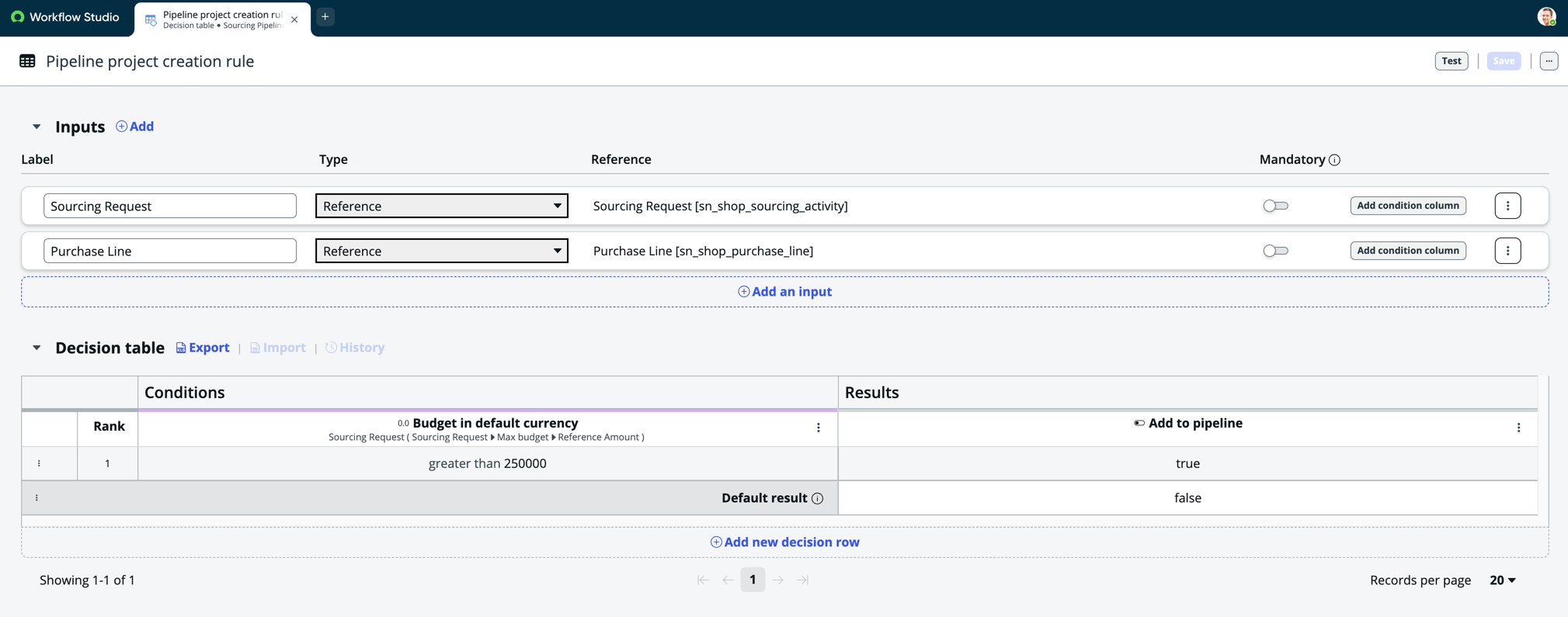Open row 1 drag handle menu
The image size is (1568, 617).
click(39, 463)
